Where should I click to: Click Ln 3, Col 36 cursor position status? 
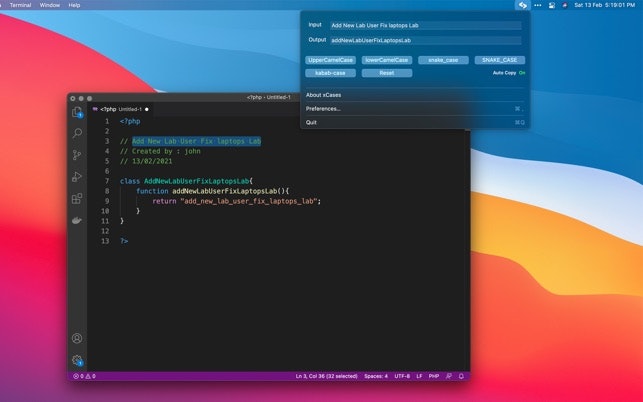pos(327,376)
